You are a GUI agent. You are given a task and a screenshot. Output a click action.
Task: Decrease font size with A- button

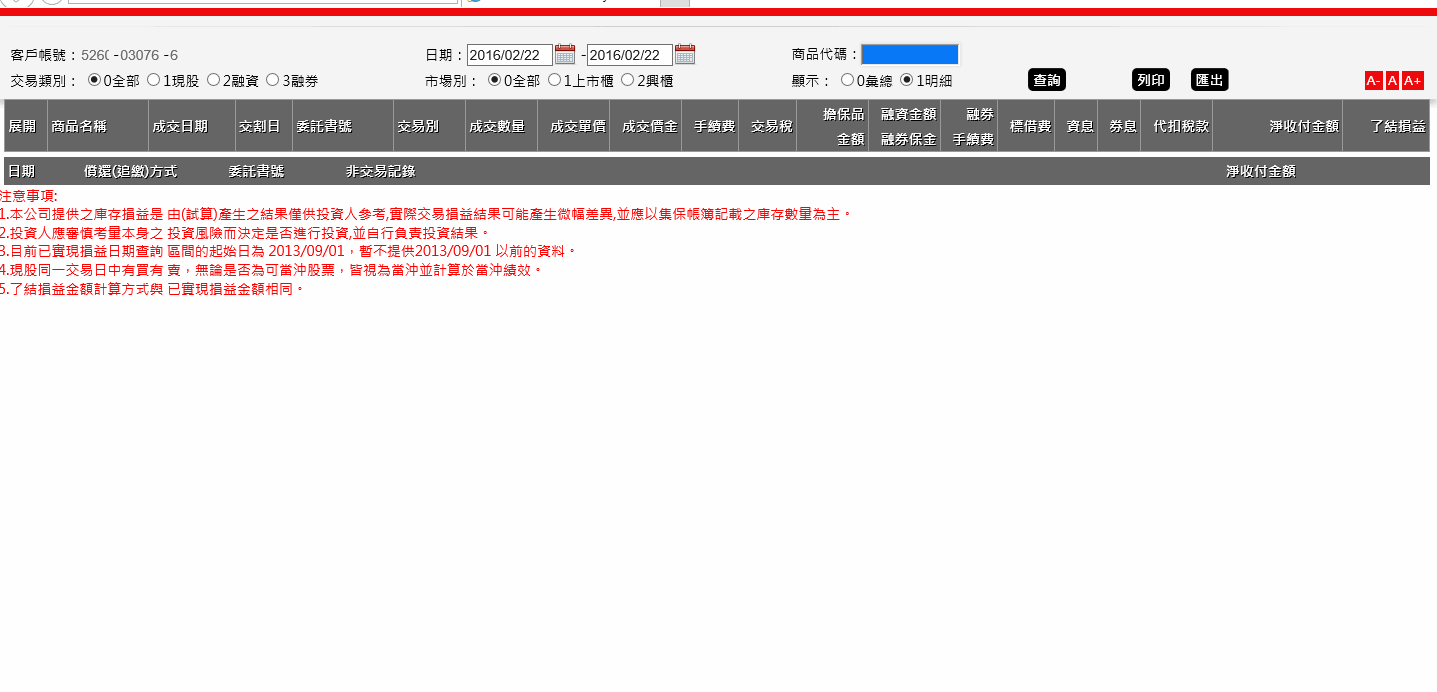pyautogui.click(x=1373, y=81)
